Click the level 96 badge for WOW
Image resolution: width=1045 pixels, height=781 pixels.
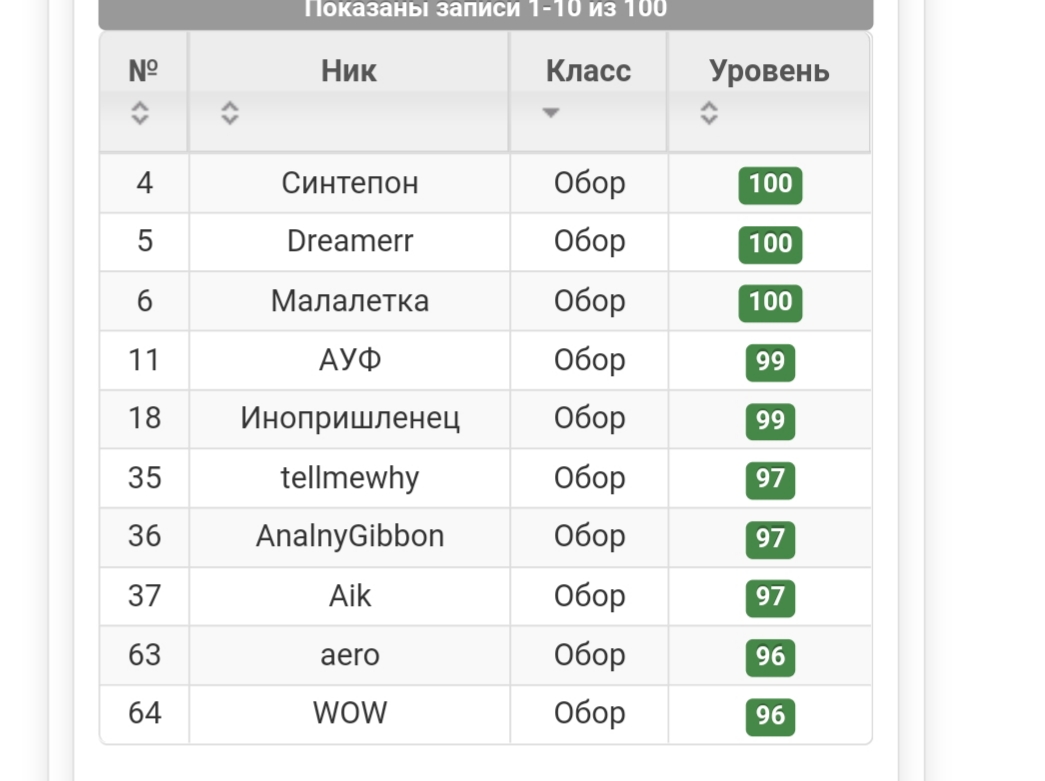[x=770, y=715]
